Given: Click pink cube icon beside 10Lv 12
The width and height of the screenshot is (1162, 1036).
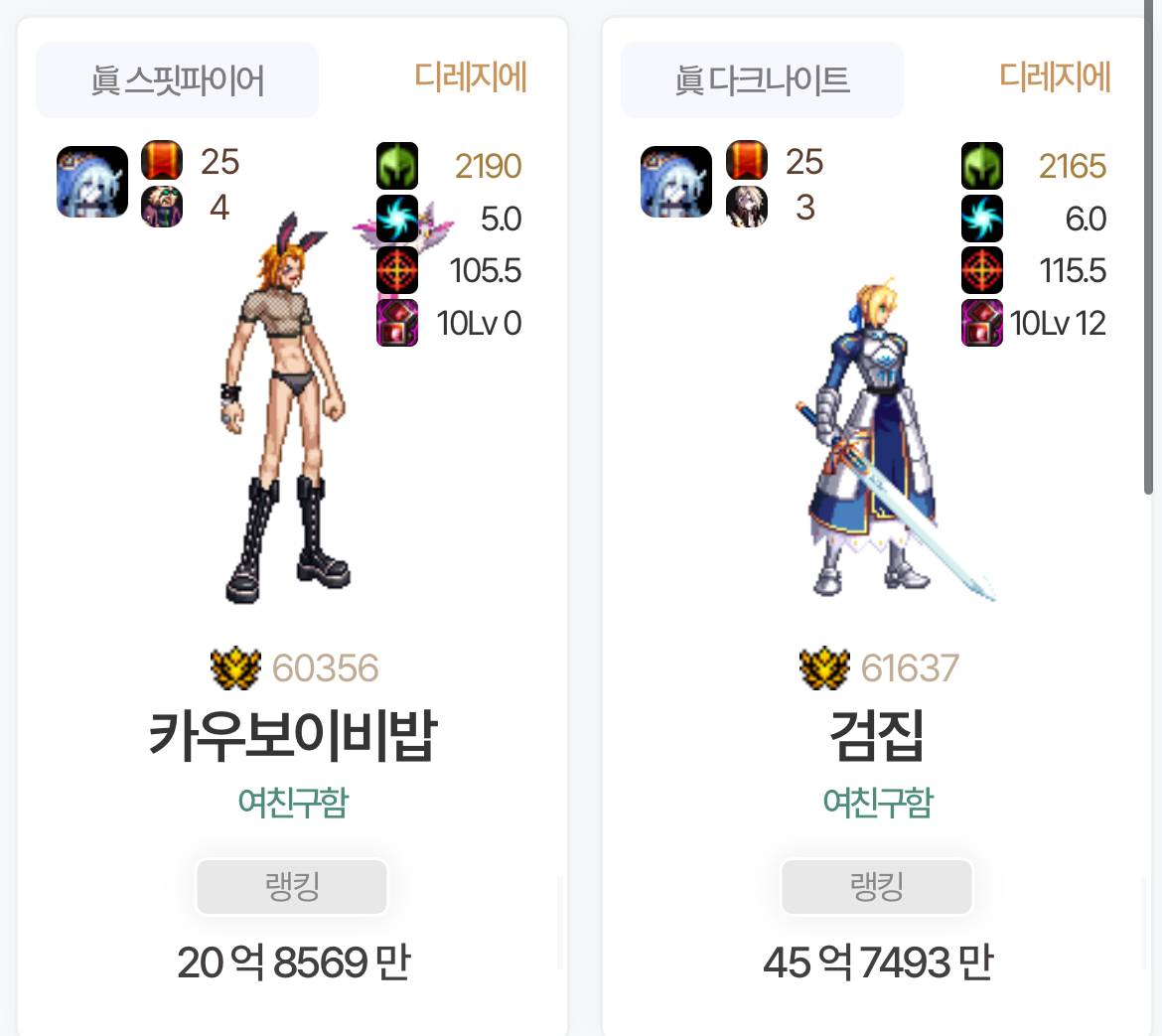Looking at the screenshot, I should (x=982, y=323).
